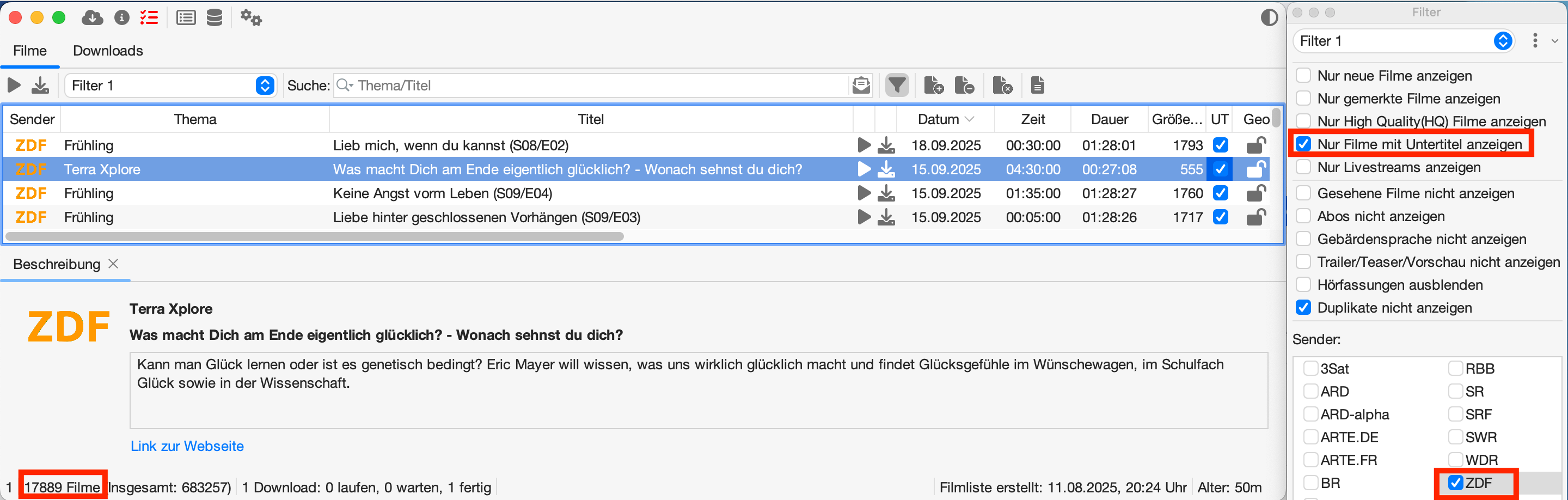Click the delete bookmarks film icon

coord(1002,86)
